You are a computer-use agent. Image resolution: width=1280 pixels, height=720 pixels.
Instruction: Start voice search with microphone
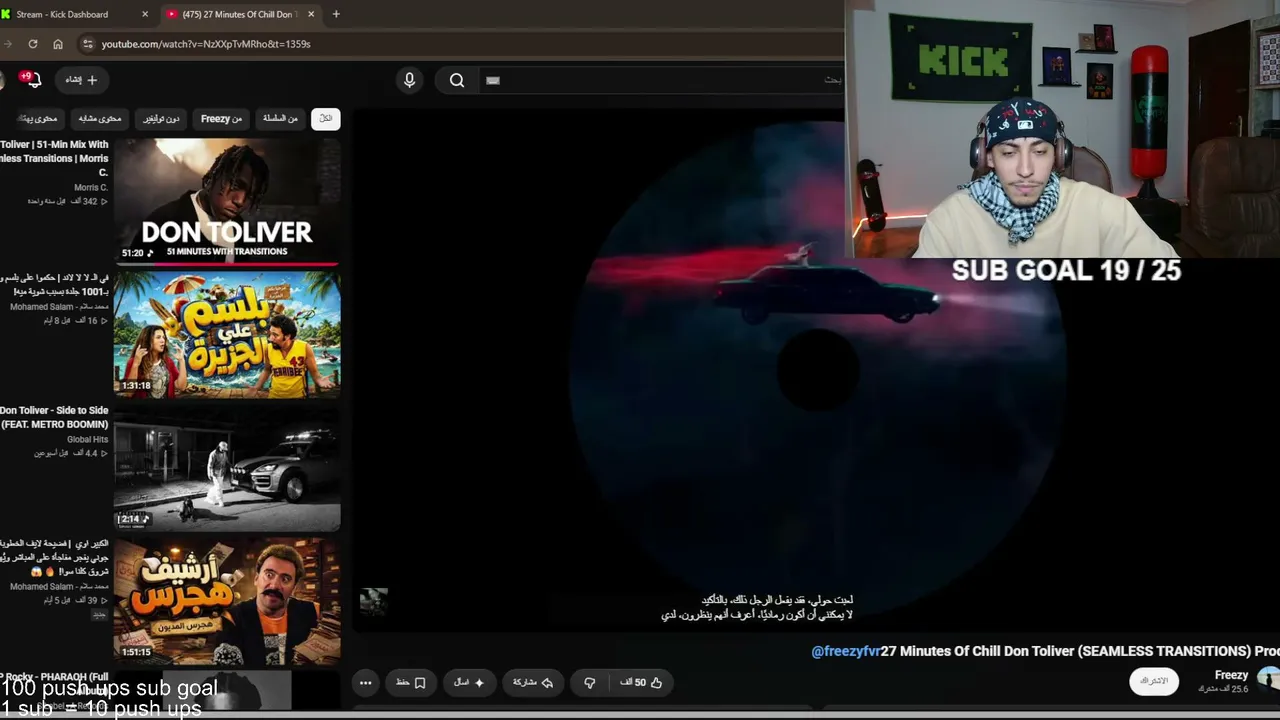click(409, 80)
